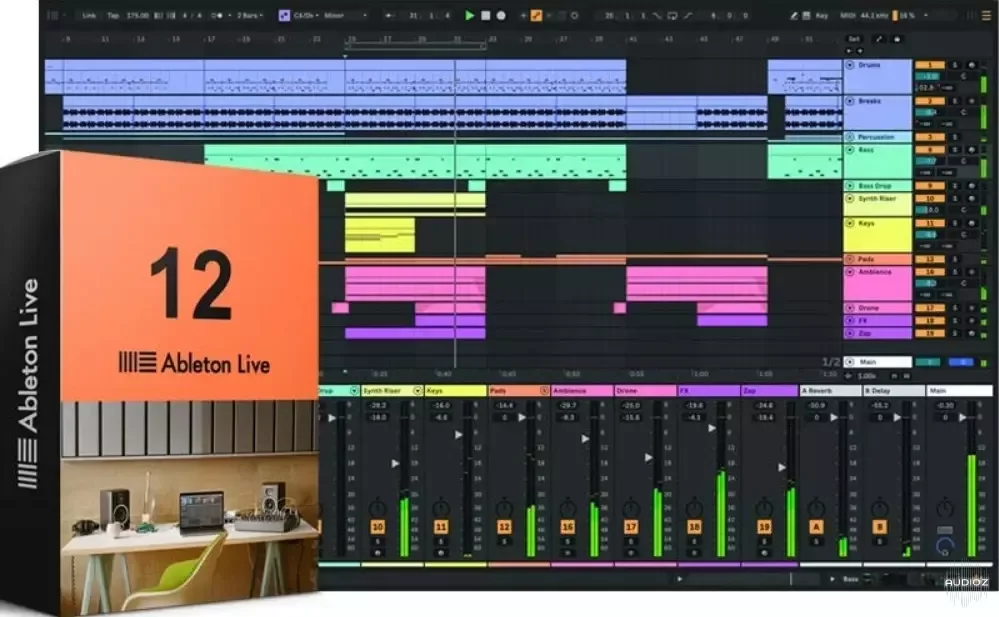This screenshot has height=617, width=999.
Task: Toggle A Reverb return activator in mixer
Action: (816, 527)
